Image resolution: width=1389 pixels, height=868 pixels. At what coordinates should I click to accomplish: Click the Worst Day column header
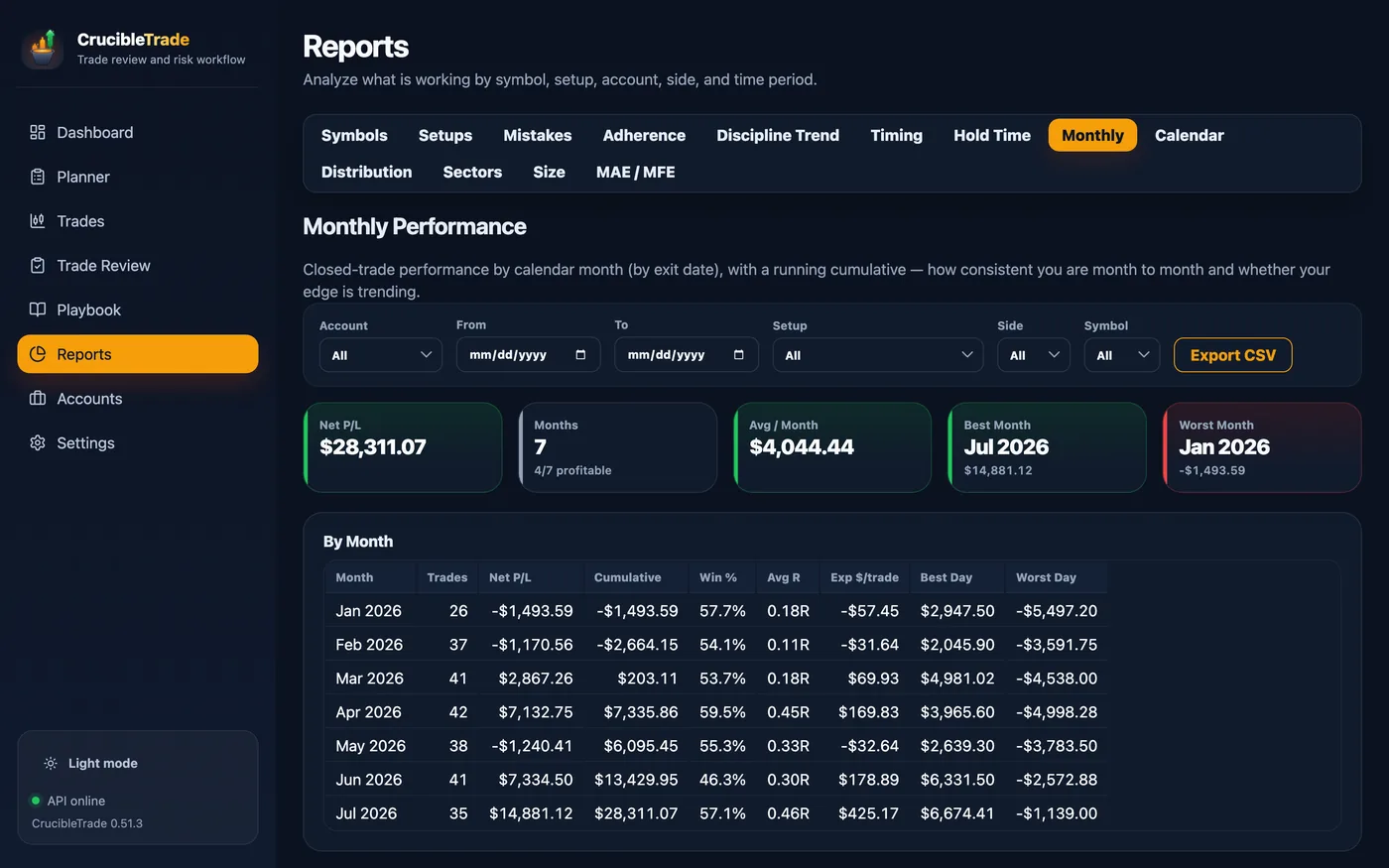pos(1056,577)
